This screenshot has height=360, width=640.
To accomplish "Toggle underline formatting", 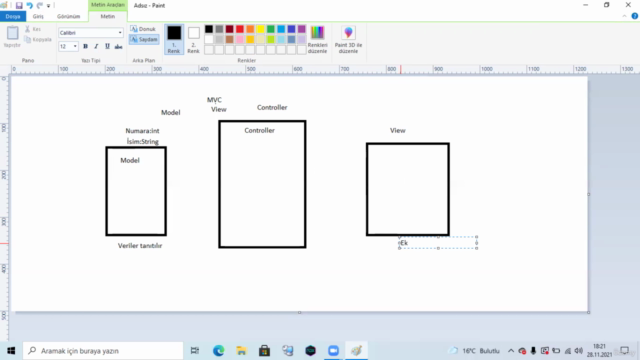I will pos(107,47).
